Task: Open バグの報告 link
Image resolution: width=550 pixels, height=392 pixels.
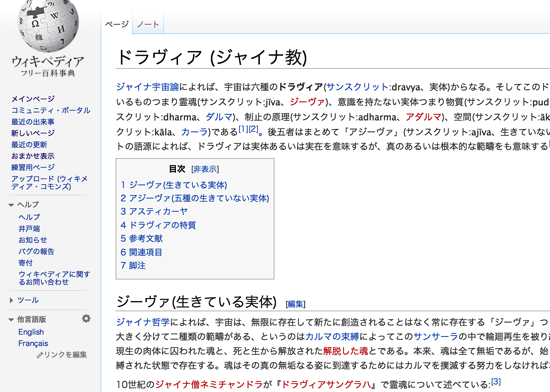Action: pyautogui.click(x=36, y=251)
